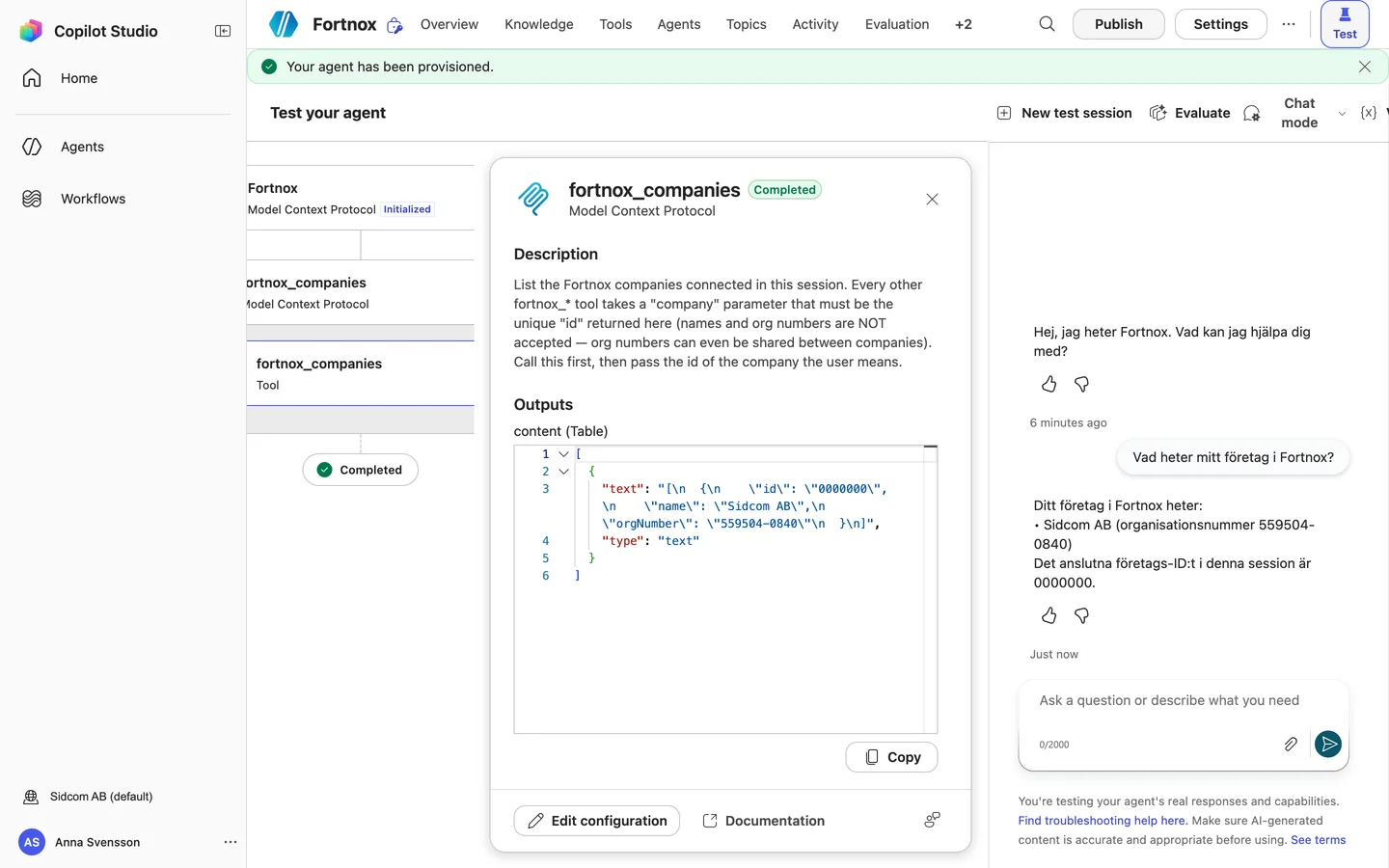Open the Chat mode dropdown chevron
Image resolution: width=1389 pixels, height=868 pixels.
pos(1342,114)
